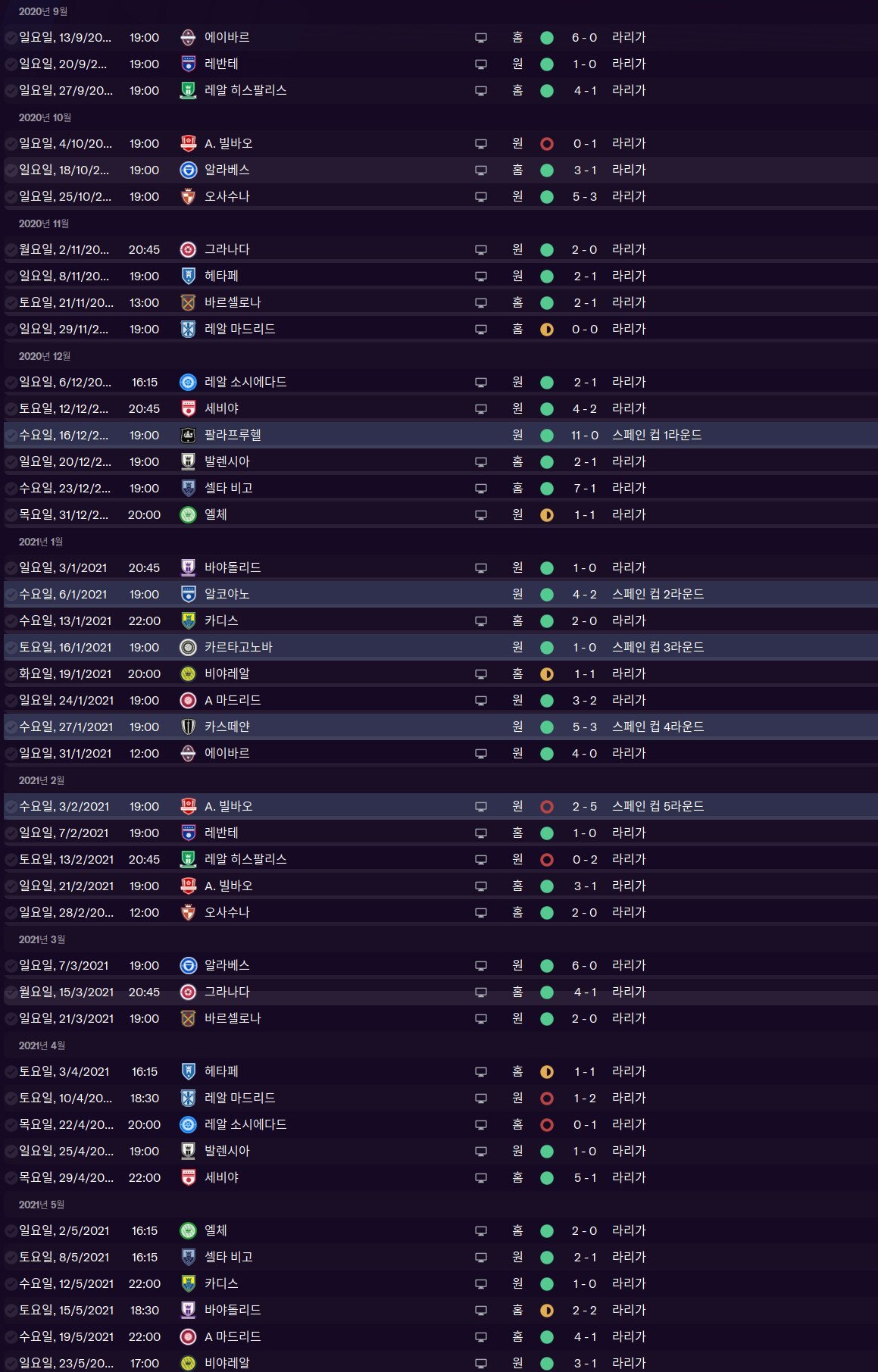The image size is (878, 1372).
Task: Click the 6 - 0 score against 알라베스
Action: [585, 965]
